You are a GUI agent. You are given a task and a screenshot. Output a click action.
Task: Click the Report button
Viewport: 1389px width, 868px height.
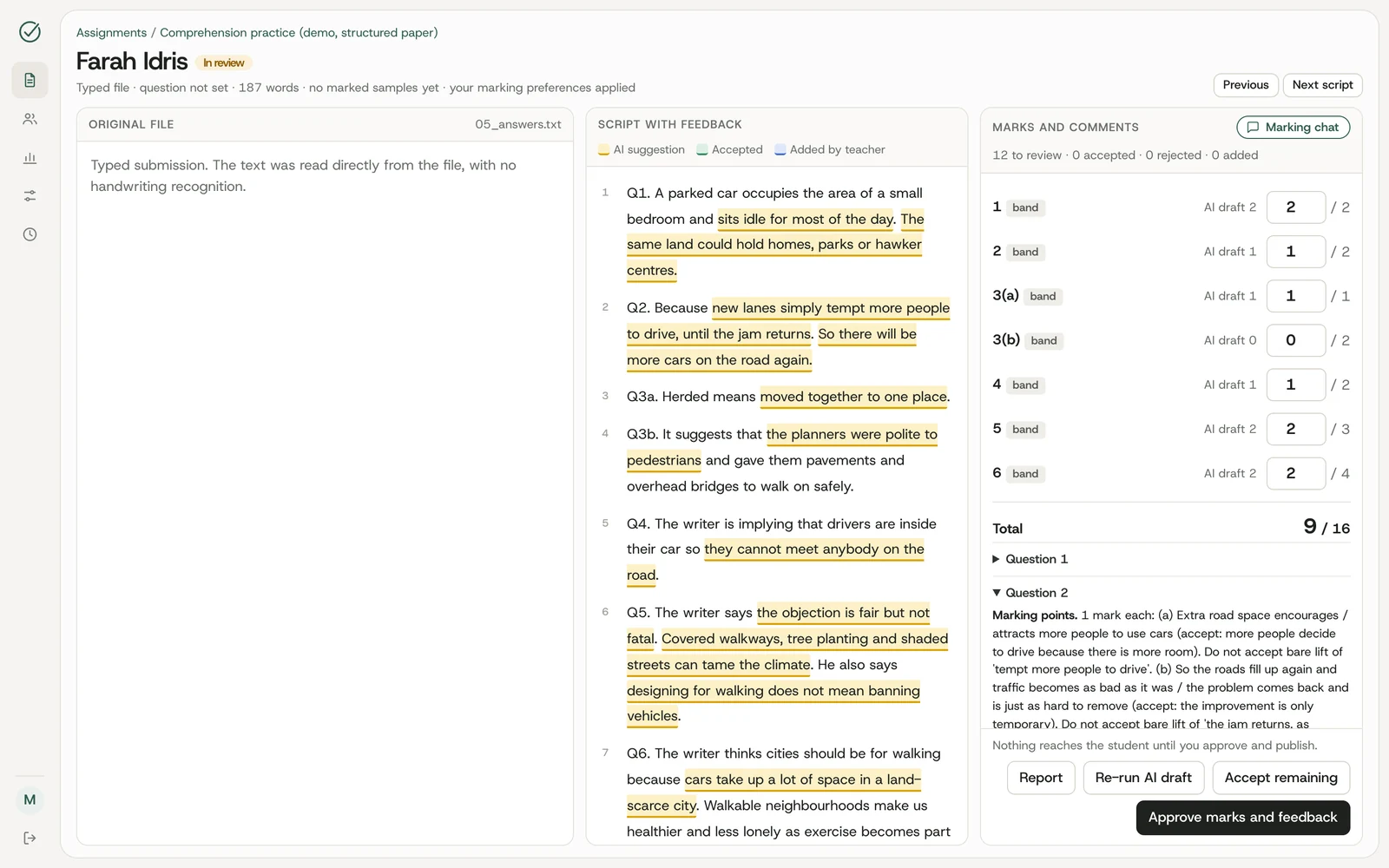[x=1041, y=778]
